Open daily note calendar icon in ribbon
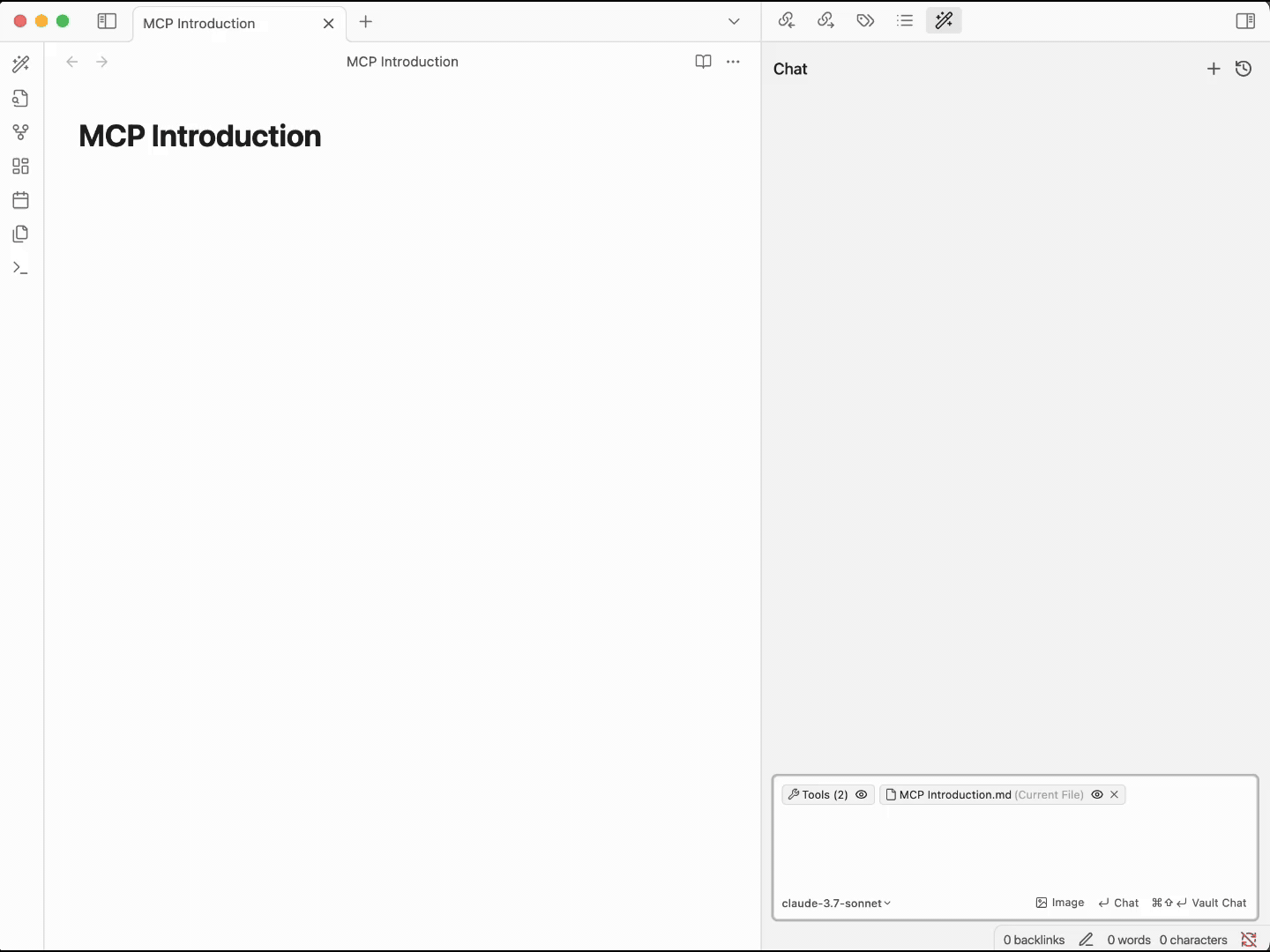Viewport: 1270px width, 952px height. (x=21, y=200)
